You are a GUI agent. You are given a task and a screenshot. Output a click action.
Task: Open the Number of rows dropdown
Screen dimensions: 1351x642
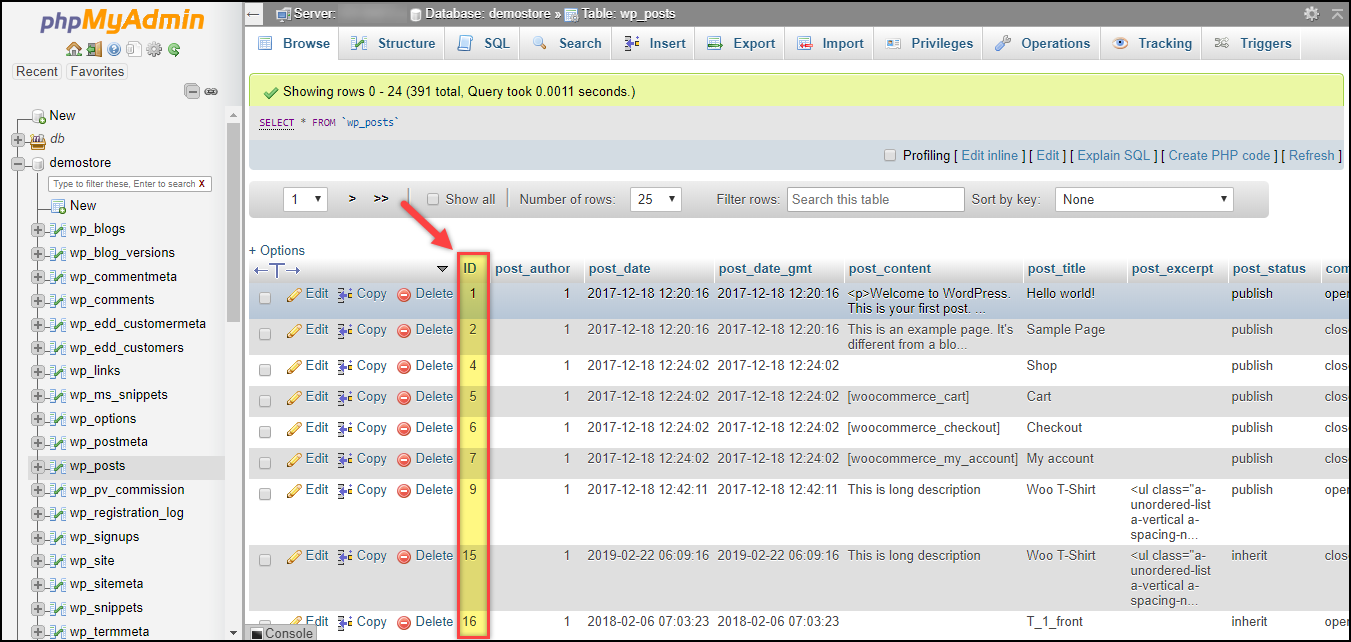pyautogui.click(x=656, y=199)
